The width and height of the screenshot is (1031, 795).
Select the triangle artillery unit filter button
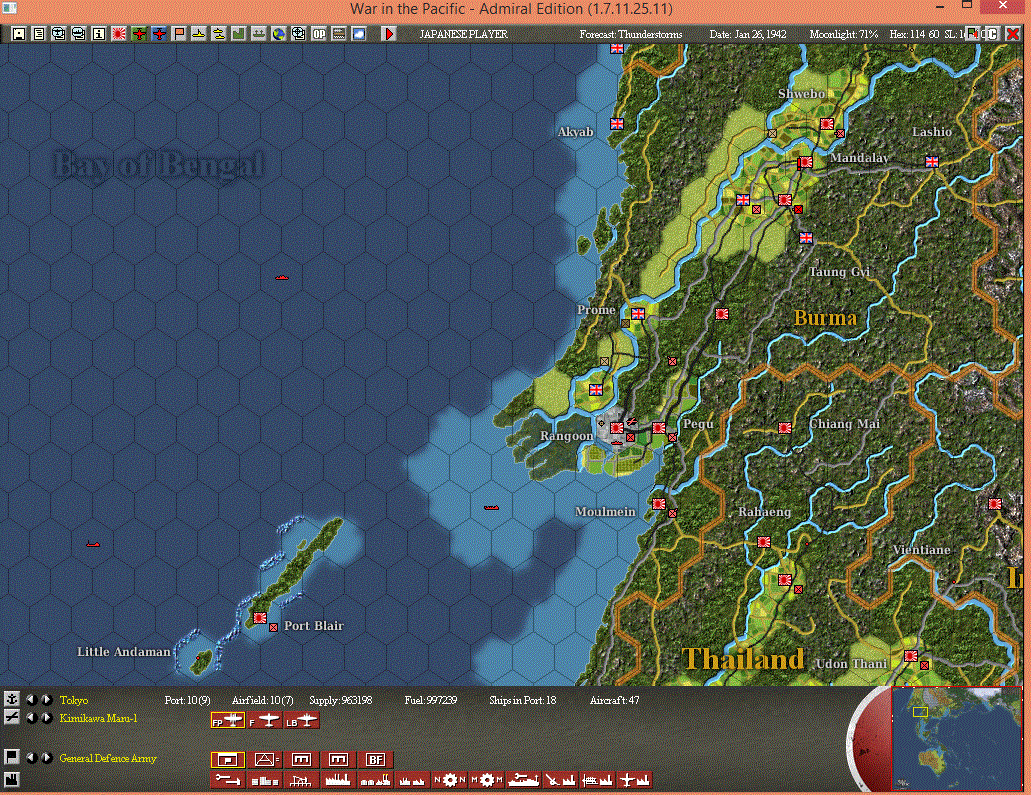point(264,759)
